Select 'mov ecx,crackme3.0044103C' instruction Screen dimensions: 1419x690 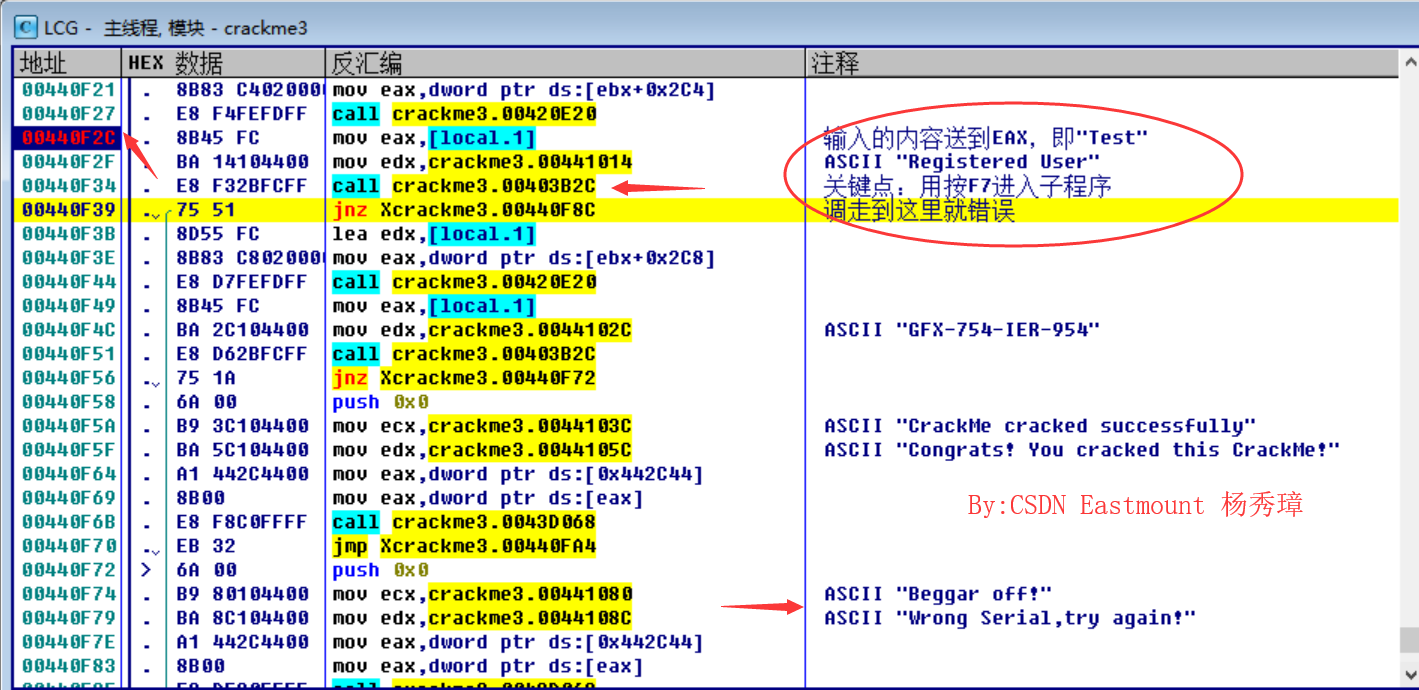point(482,426)
